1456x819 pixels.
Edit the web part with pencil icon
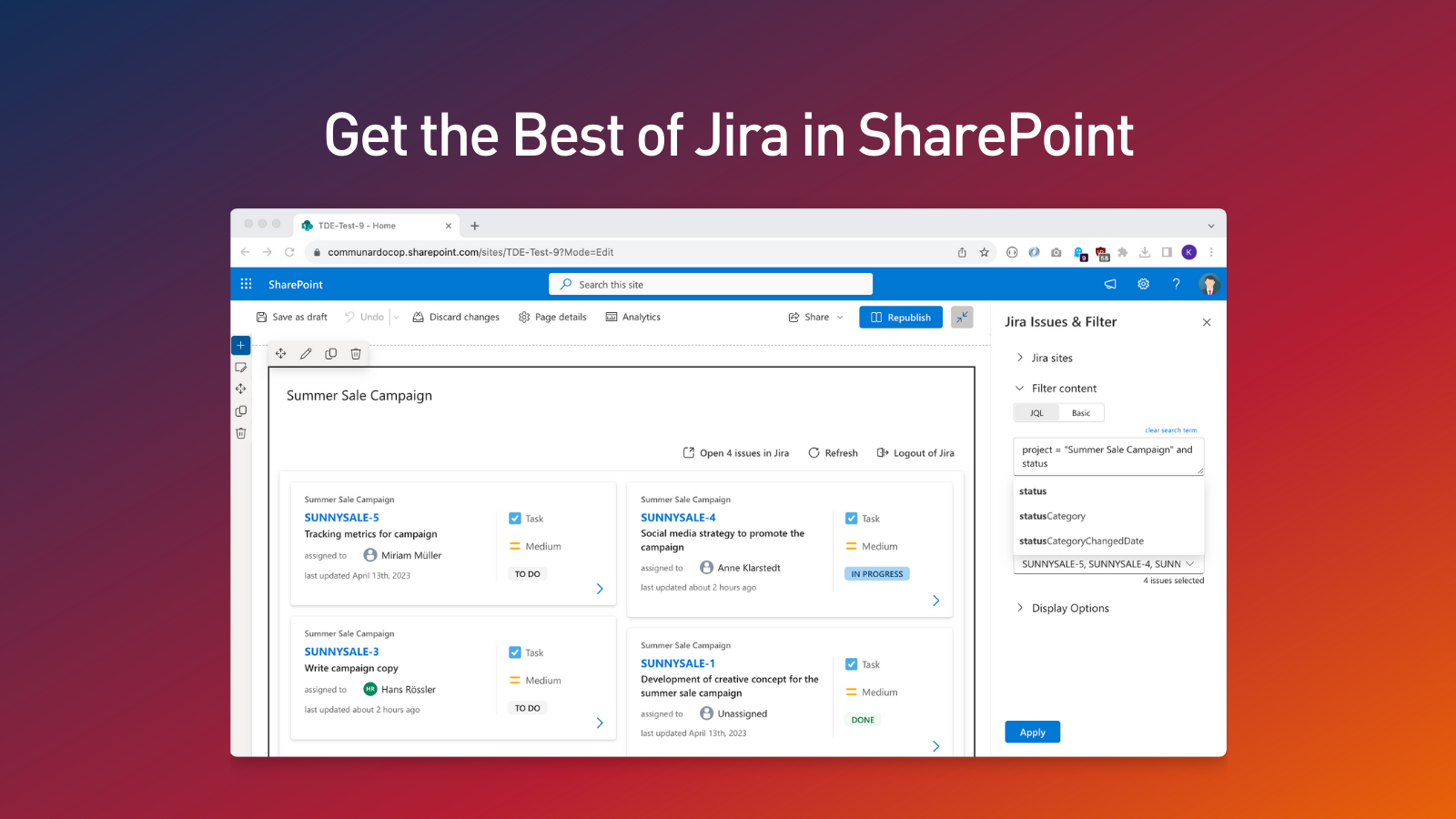coord(306,354)
